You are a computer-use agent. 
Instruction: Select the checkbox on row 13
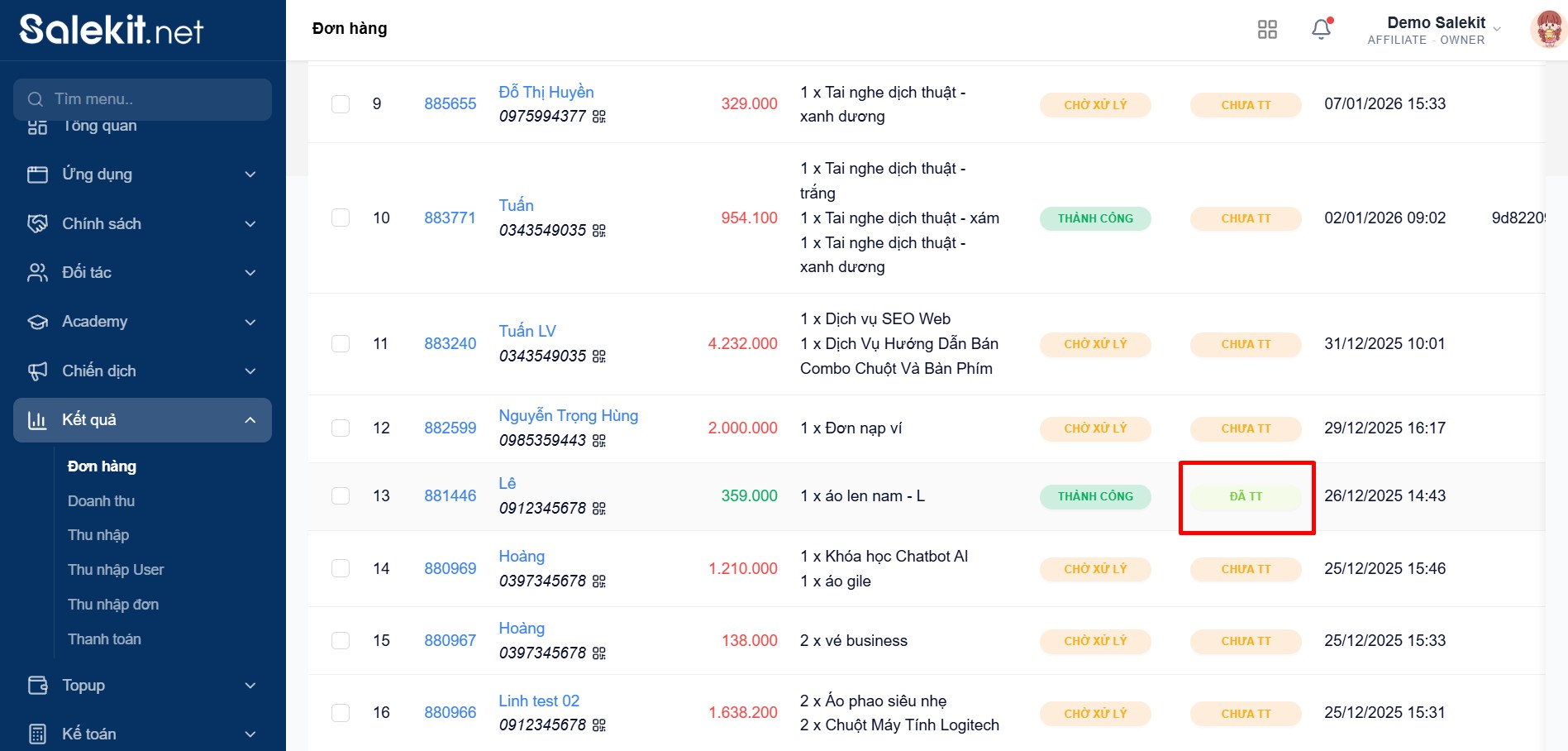tap(341, 496)
